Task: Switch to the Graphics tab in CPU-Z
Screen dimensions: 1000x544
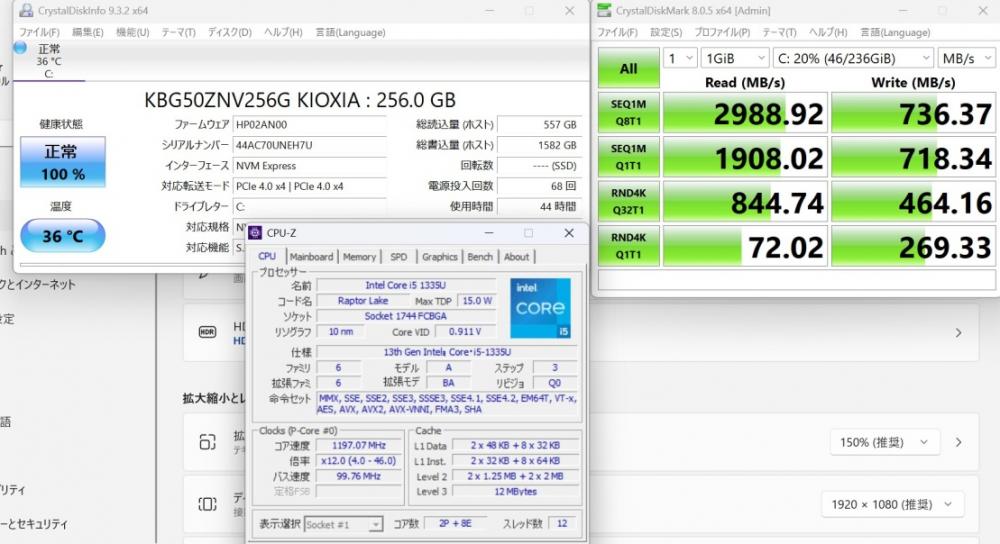Action: pyautogui.click(x=439, y=256)
